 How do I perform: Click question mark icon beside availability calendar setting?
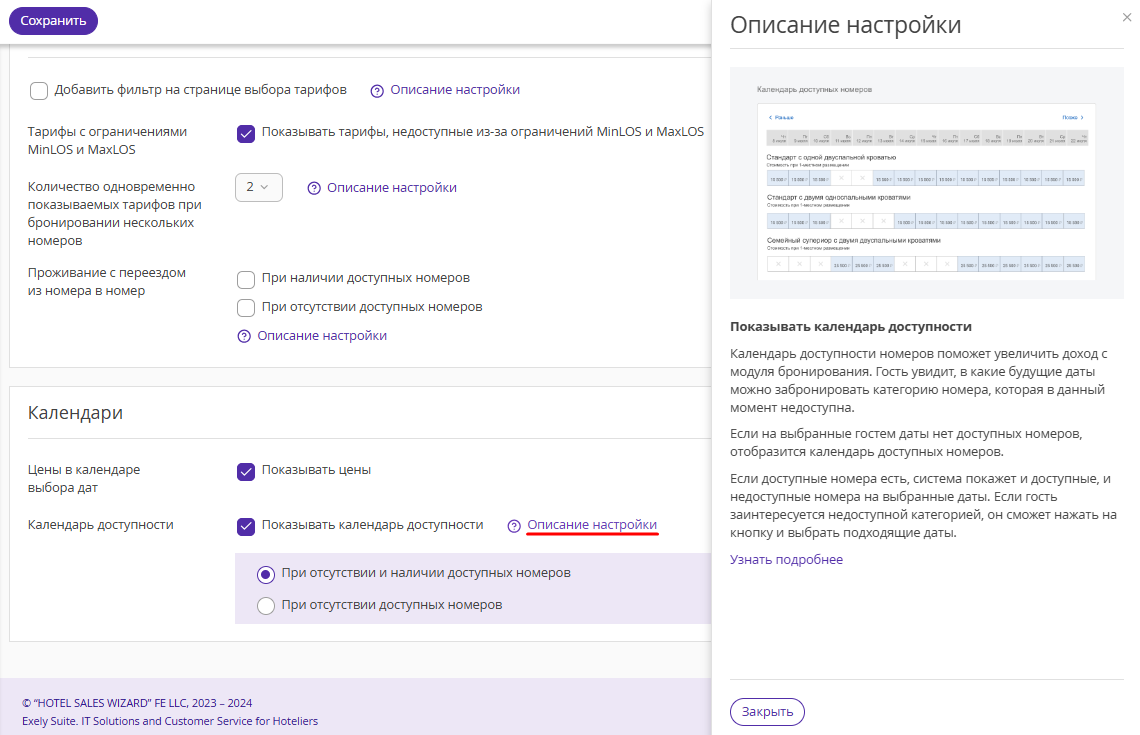[x=513, y=526]
